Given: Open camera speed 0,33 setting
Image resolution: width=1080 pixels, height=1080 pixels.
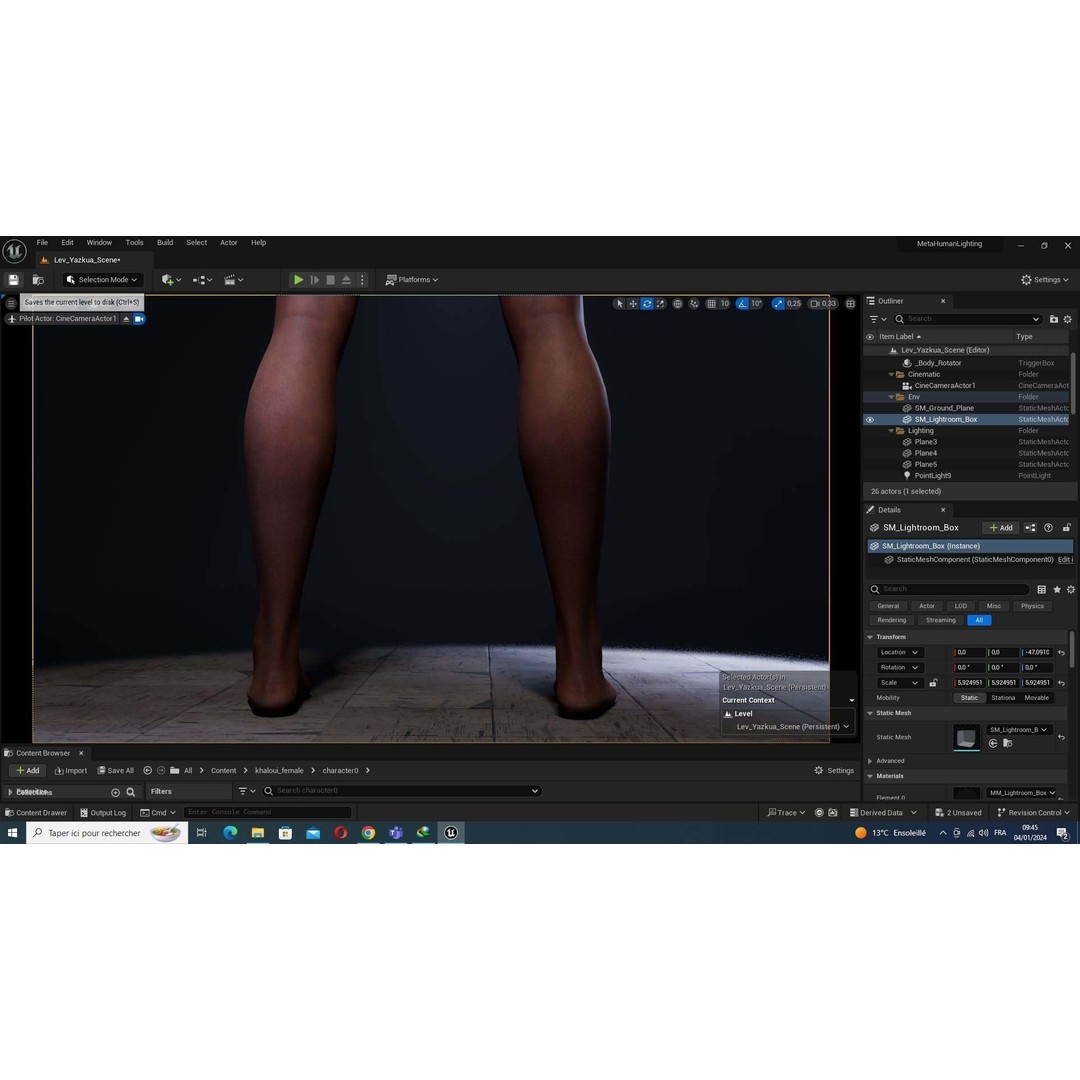Looking at the screenshot, I should pos(823,304).
